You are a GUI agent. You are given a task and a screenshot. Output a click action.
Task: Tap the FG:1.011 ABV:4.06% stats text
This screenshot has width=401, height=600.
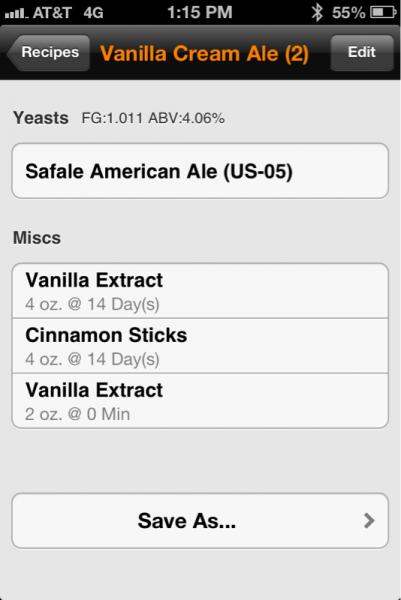click(153, 118)
